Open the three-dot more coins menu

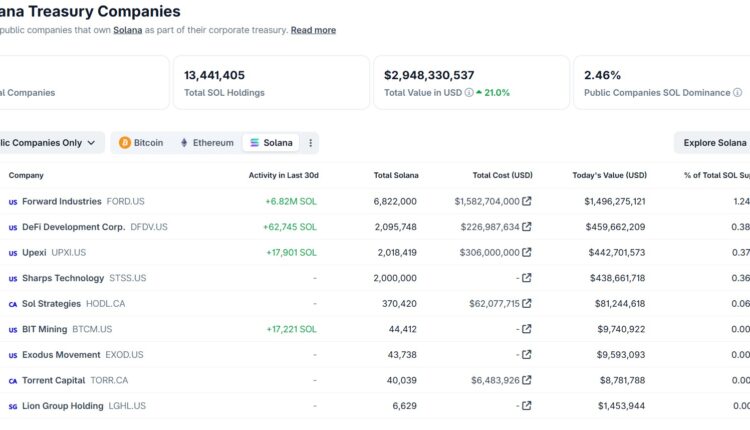pos(310,143)
